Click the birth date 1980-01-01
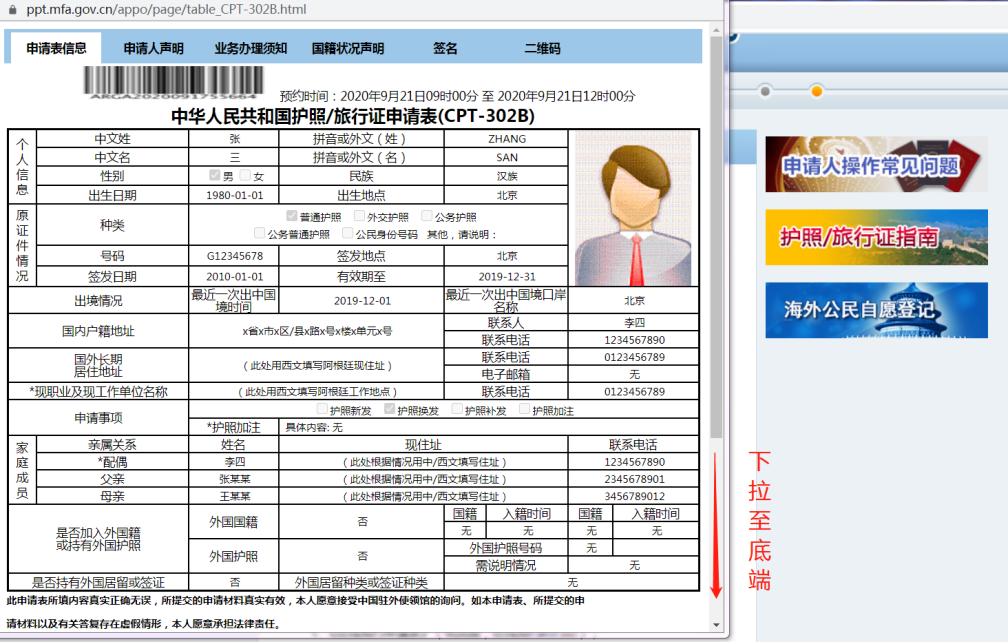Screen dimensions: 1008x642 pyautogui.click(x=235, y=195)
